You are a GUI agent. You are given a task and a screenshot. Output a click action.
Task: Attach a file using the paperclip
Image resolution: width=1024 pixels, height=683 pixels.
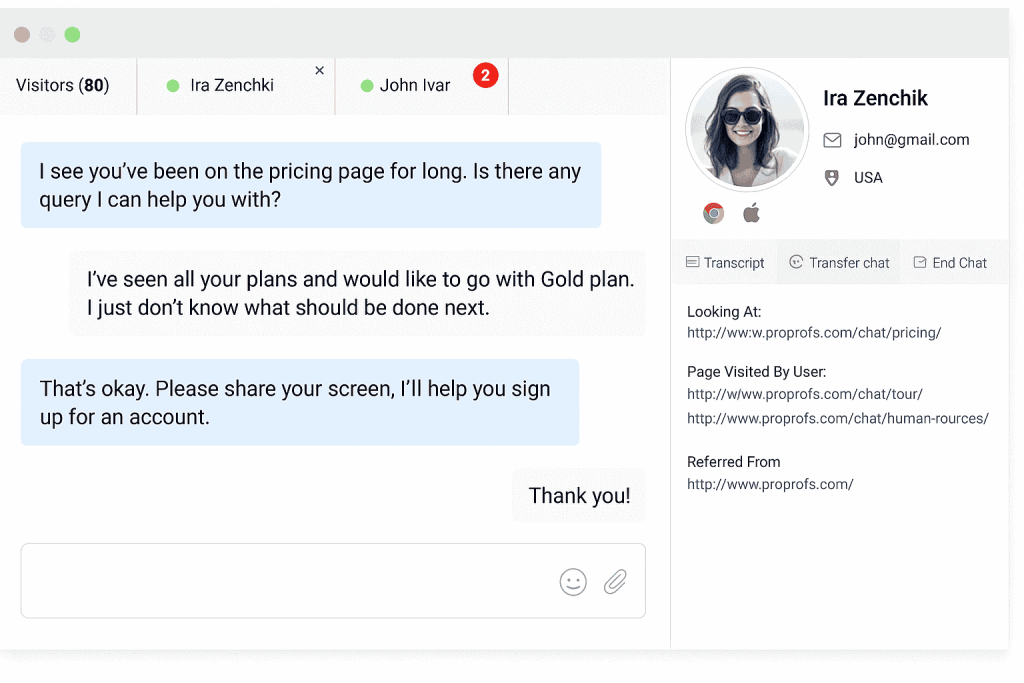tap(615, 581)
